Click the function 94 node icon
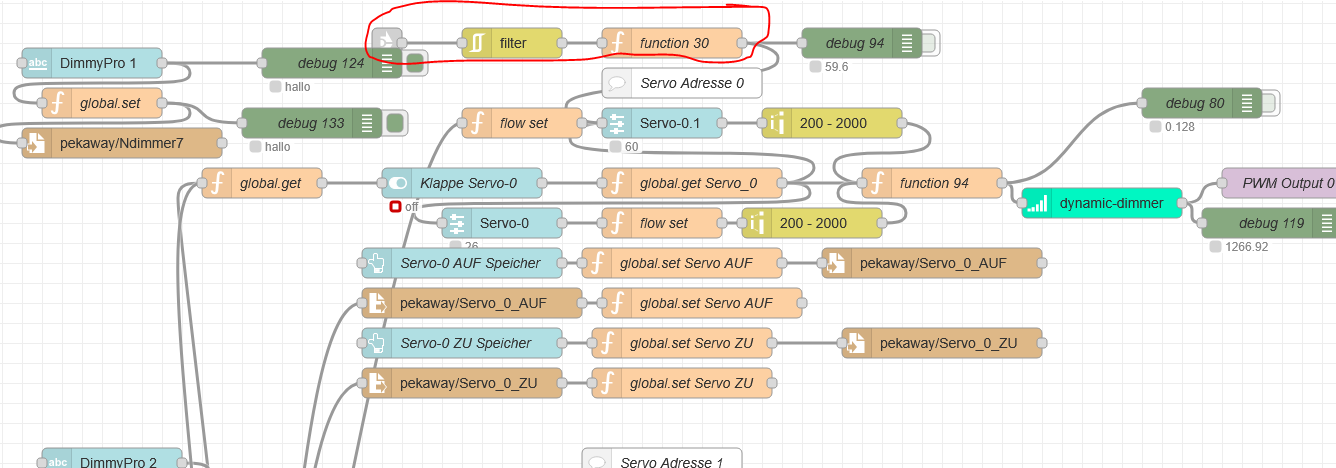Image resolution: width=1336 pixels, height=468 pixels. [877, 183]
